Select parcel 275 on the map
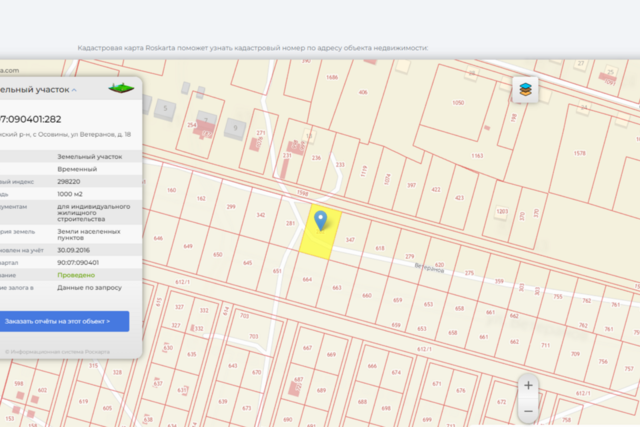The width and height of the screenshot is (640, 427). [x=469, y=273]
